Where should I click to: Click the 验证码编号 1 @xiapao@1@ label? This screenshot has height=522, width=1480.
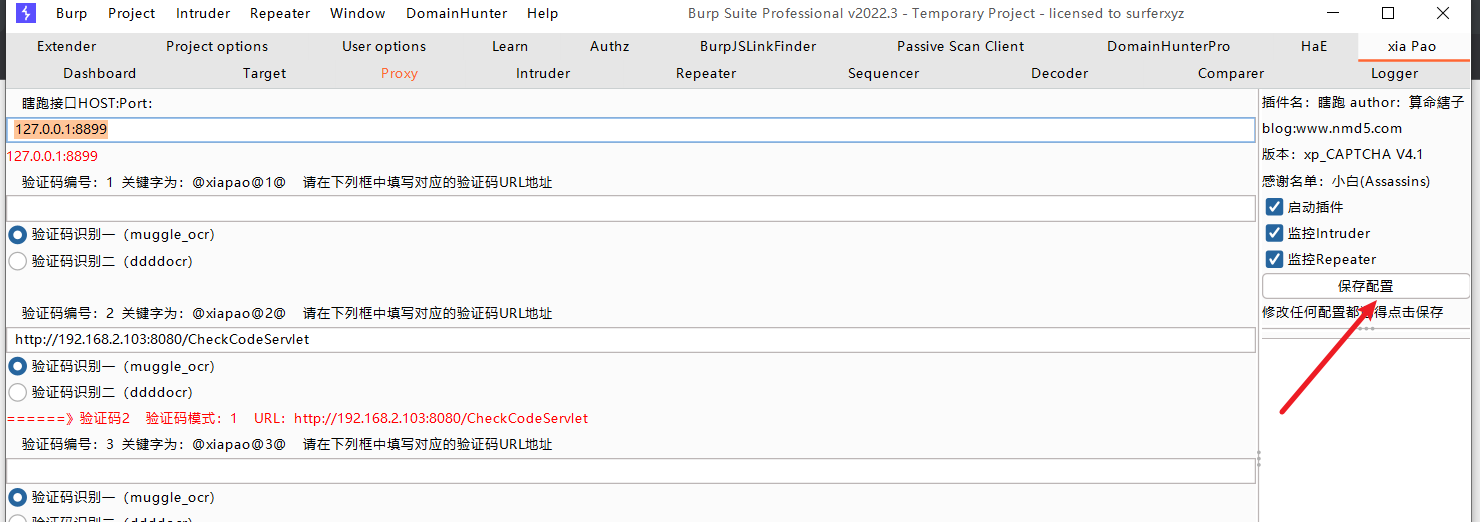coord(287,182)
